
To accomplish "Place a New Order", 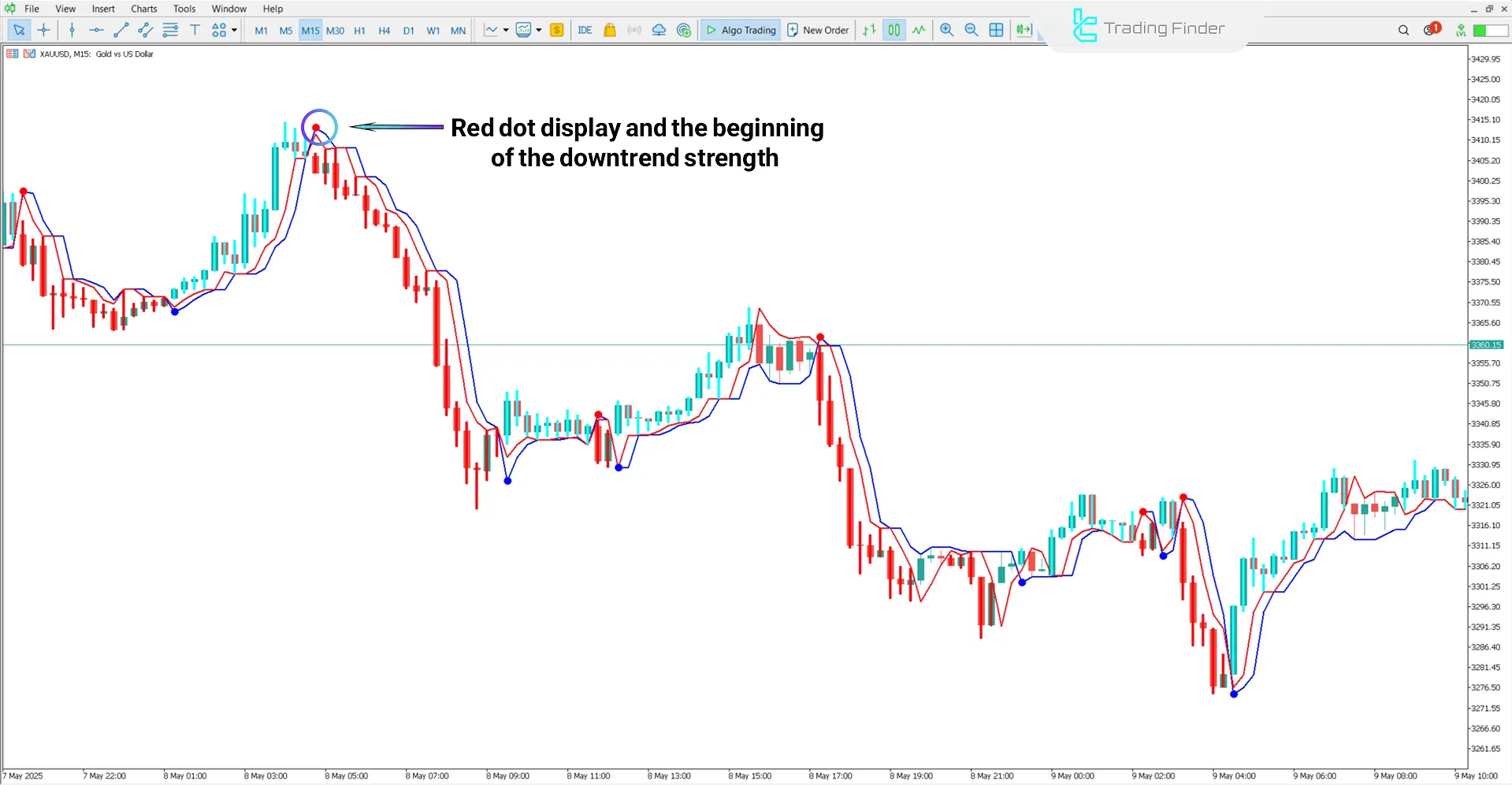I will point(817,30).
